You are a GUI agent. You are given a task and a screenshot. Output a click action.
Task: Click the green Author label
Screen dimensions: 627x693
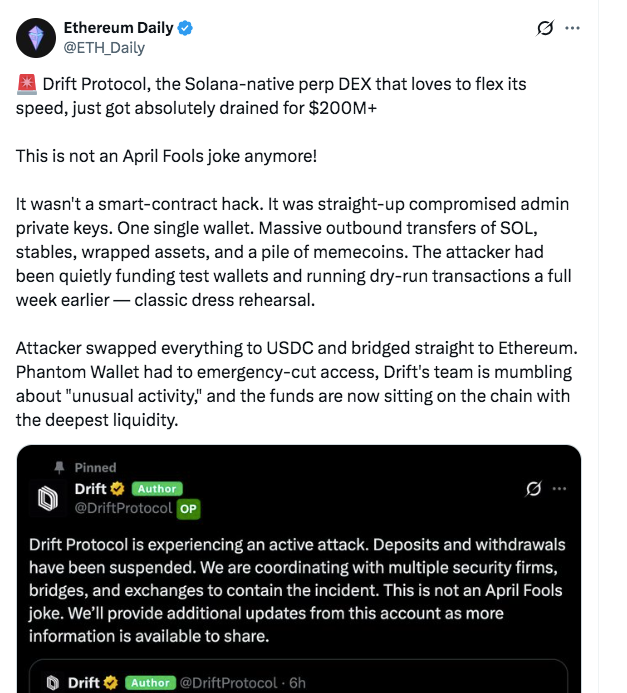(x=155, y=489)
